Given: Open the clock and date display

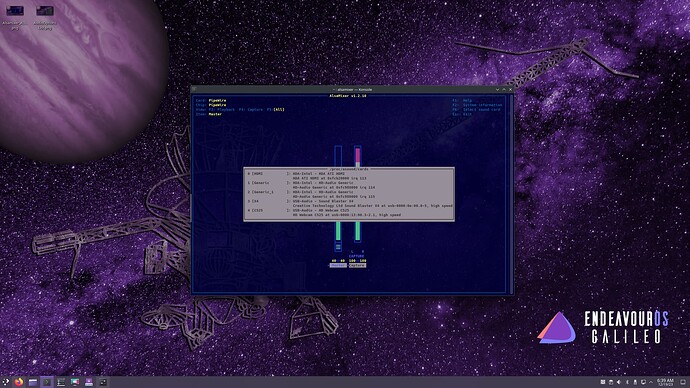Looking at the screenshot, I should (x=665, y=382).
